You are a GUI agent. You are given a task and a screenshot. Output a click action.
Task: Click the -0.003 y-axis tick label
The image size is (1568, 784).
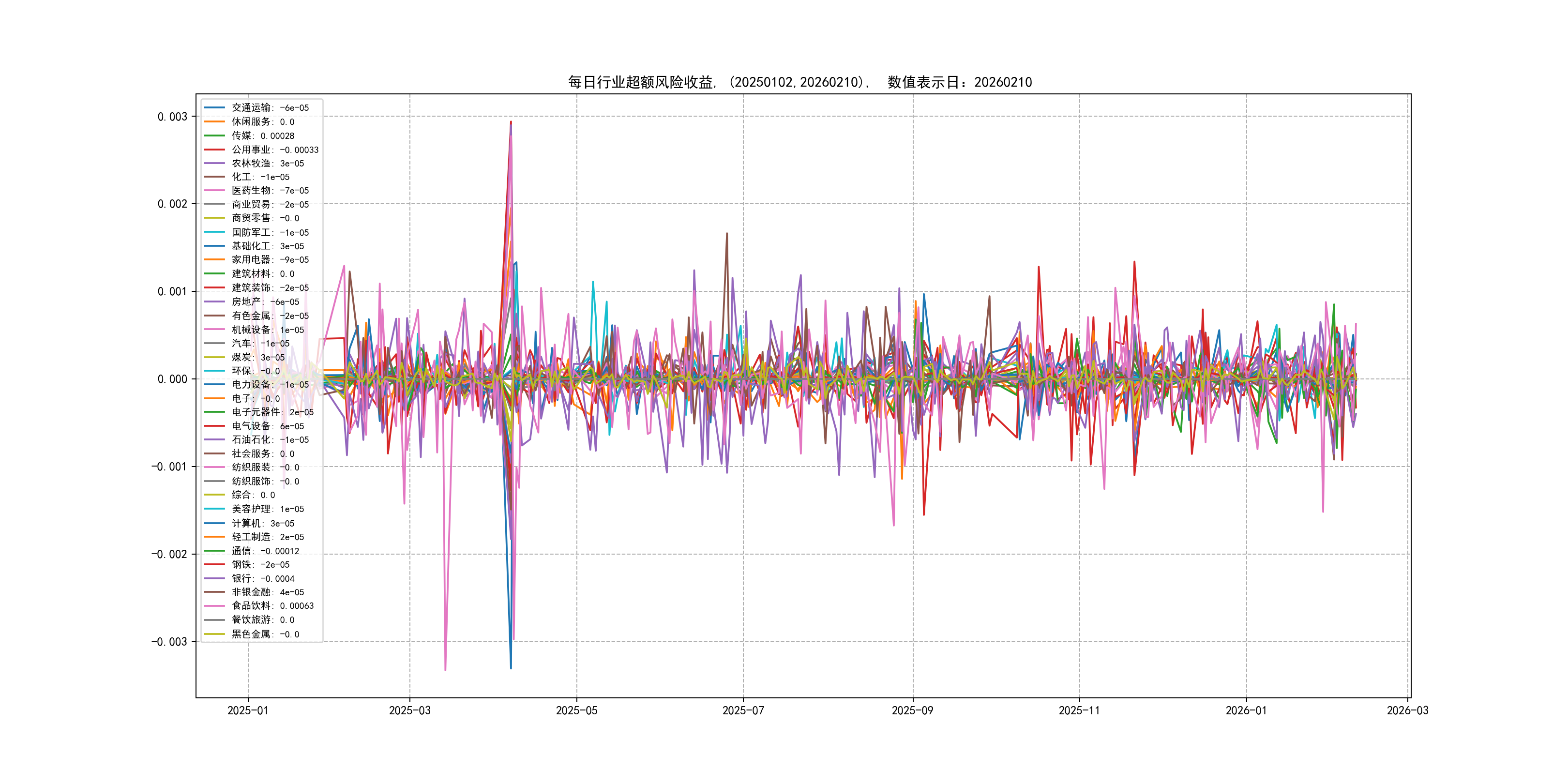(x=169, y=642)
